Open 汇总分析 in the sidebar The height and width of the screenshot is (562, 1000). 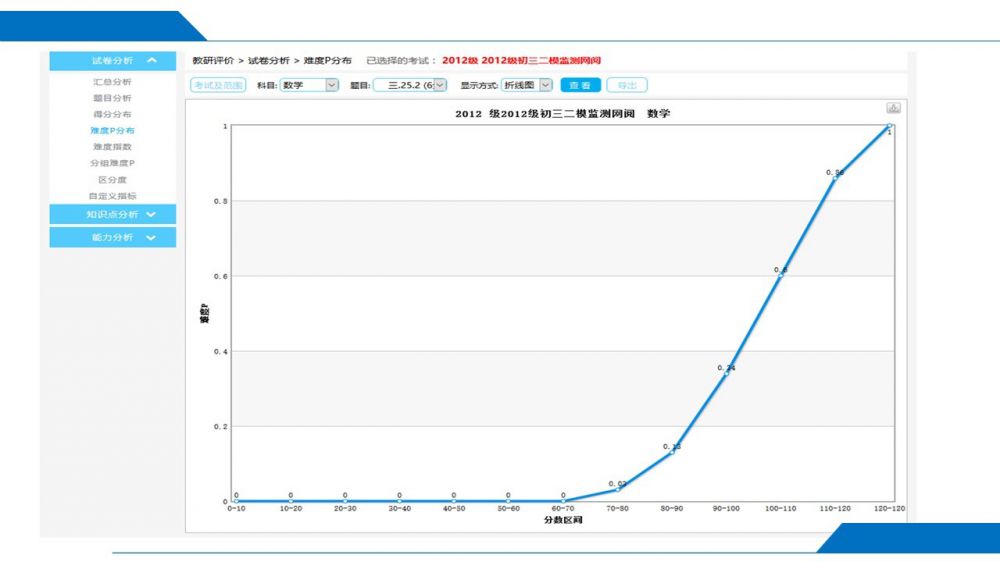pyautogui.click(x=112, y=82)
